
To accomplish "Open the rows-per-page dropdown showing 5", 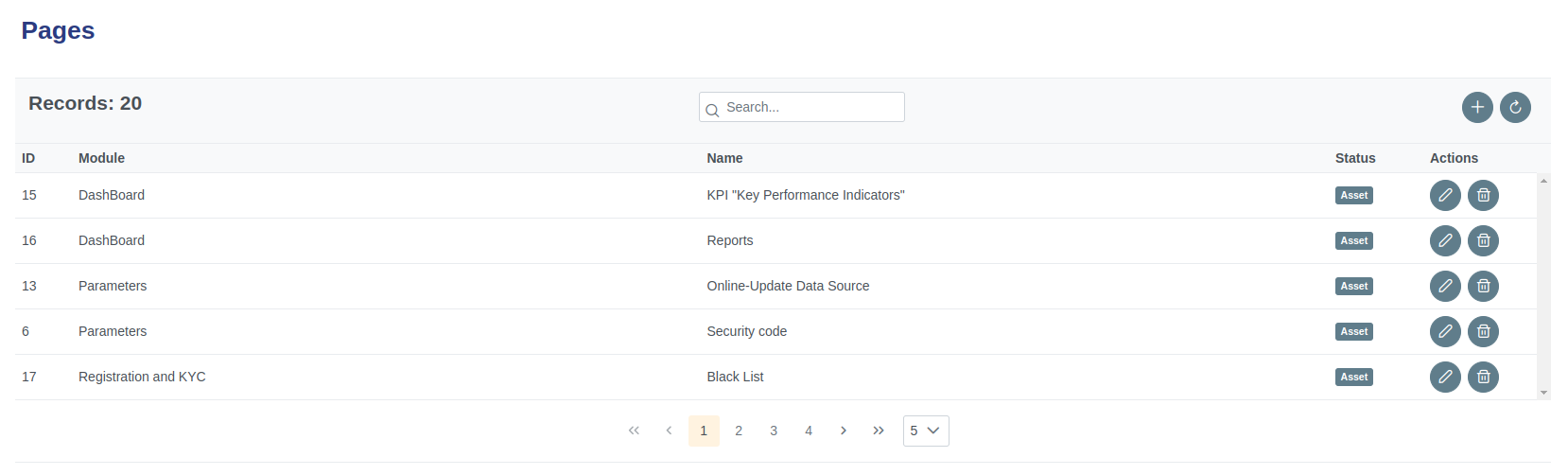I will coord(925,431).
